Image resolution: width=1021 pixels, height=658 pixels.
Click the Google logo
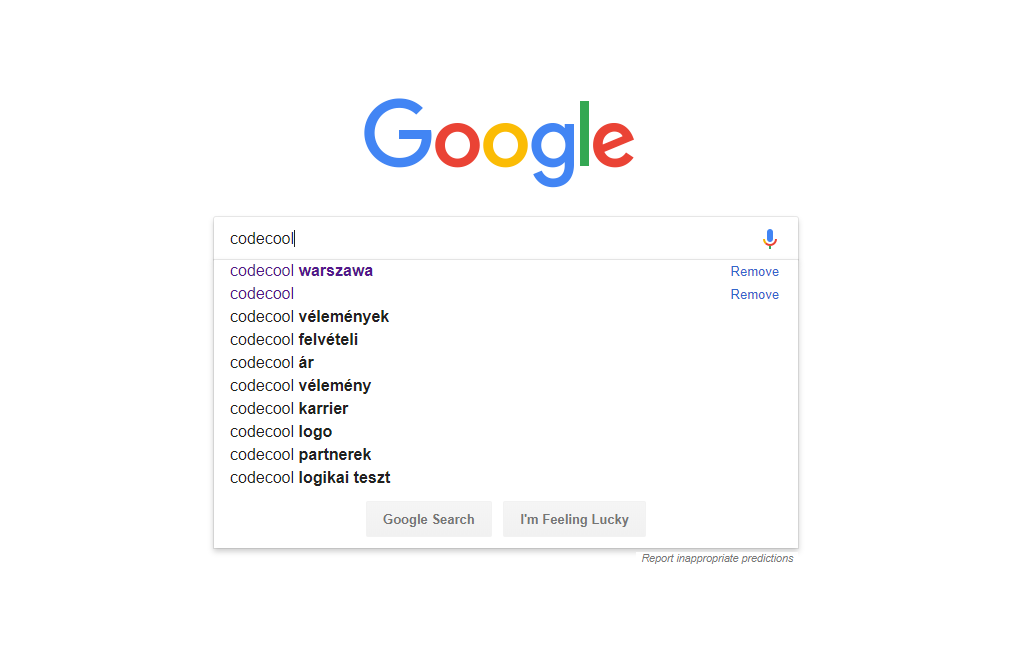[499, 143]
